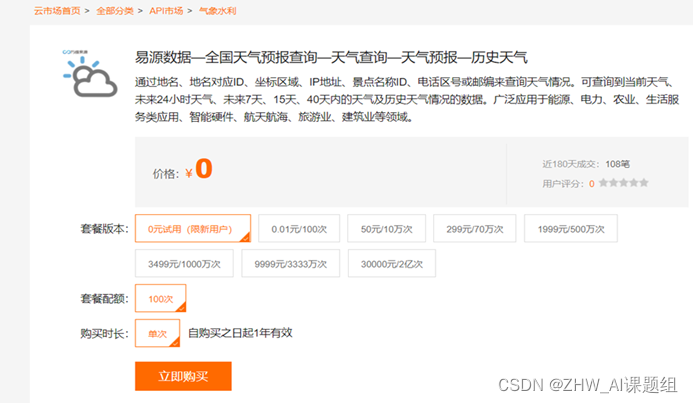Pick the 1999元/500万次 package
Screen dimensions: 693x403
[x=571, y=228]
